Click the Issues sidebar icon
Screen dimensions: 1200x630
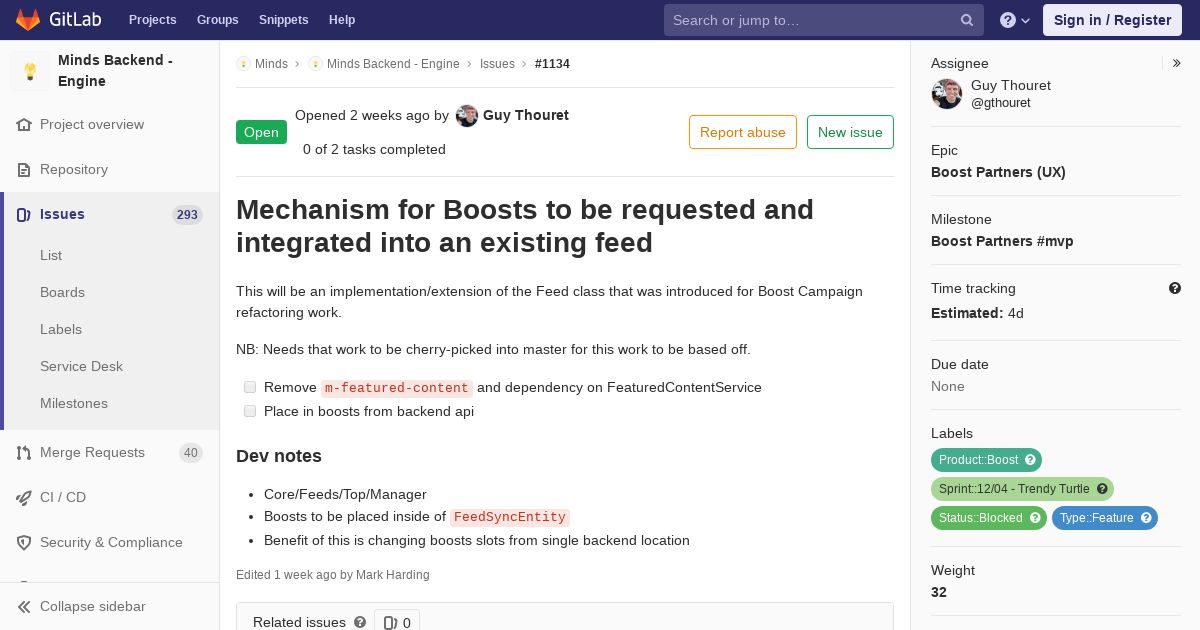24,215
